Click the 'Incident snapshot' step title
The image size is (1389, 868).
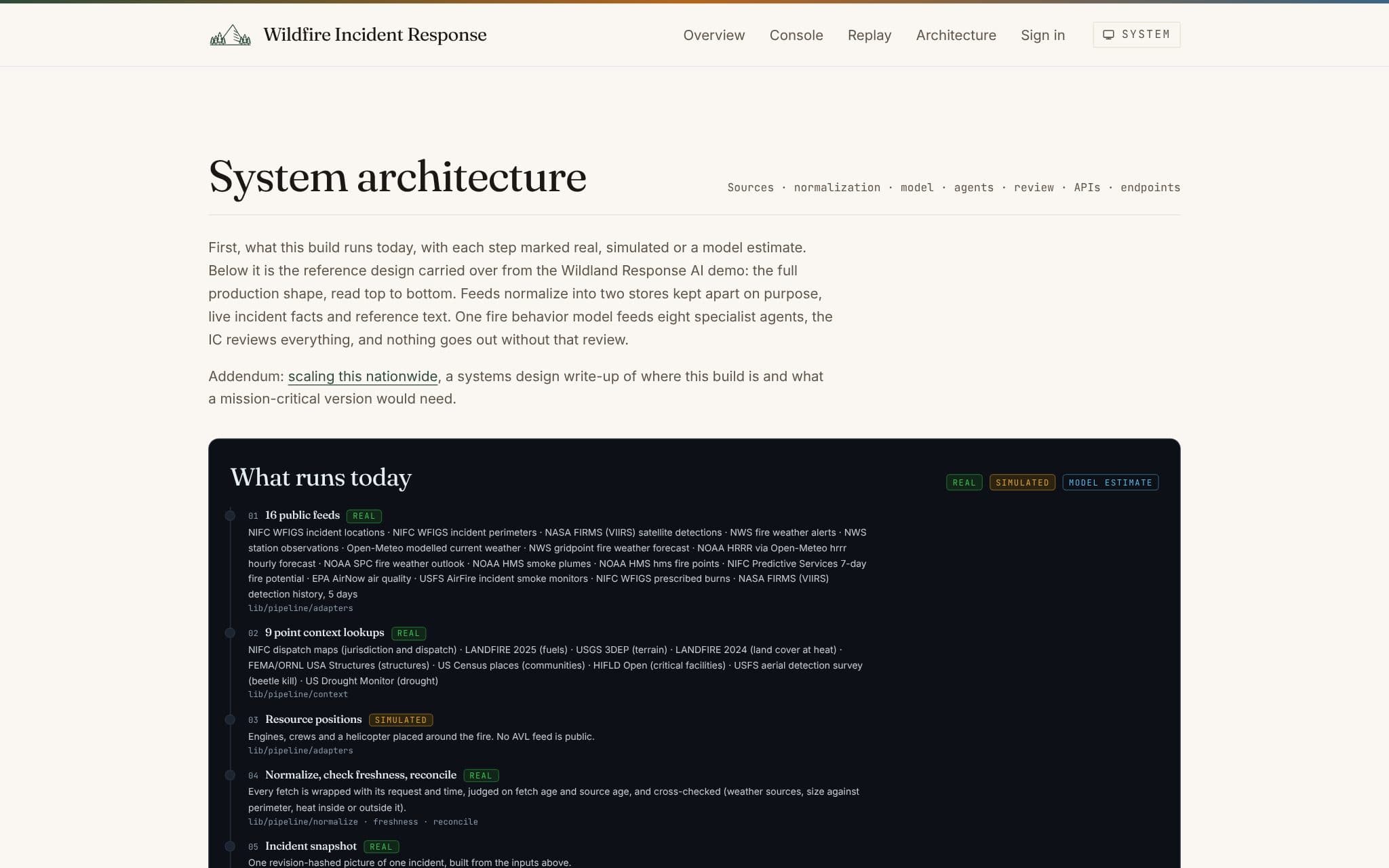[311, 846]
